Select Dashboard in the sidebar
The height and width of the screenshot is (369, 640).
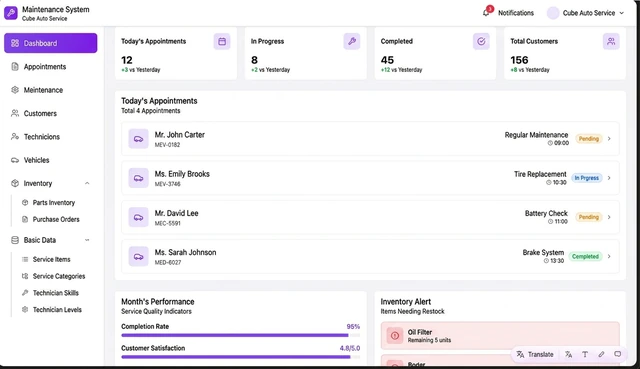tap(51, 43)
